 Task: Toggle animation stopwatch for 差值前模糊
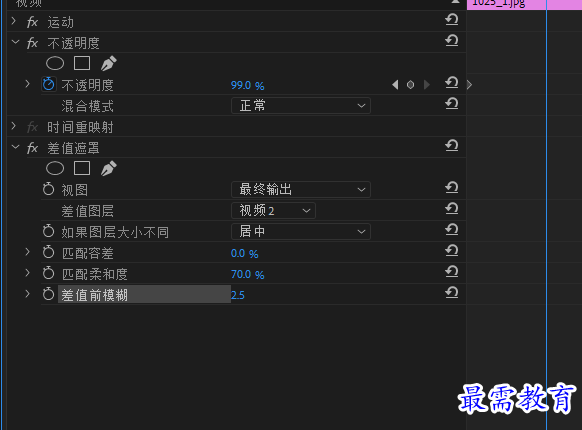tap(49, 294)
